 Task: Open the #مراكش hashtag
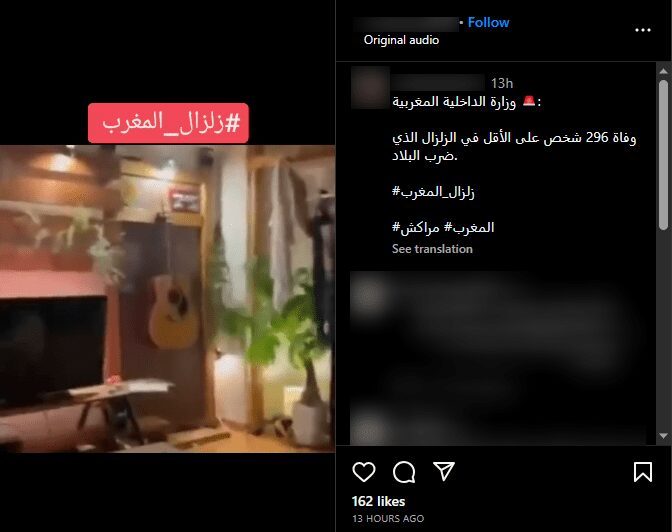[x=416, y=227]
